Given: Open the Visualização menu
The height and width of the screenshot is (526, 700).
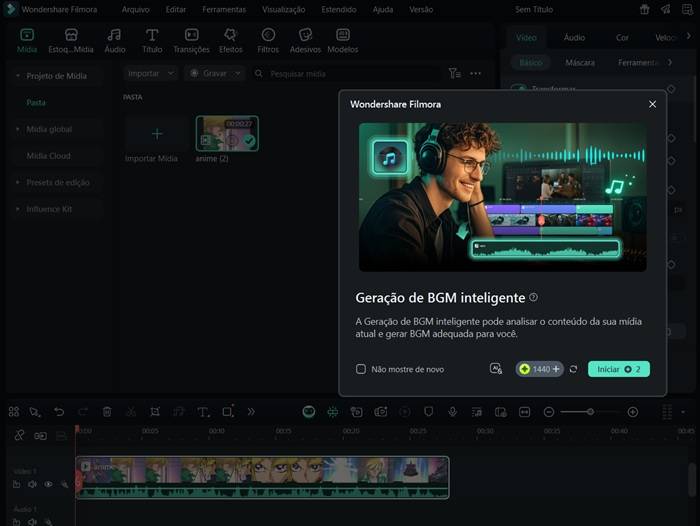Looking at the screenshot, I should point(283,9).
